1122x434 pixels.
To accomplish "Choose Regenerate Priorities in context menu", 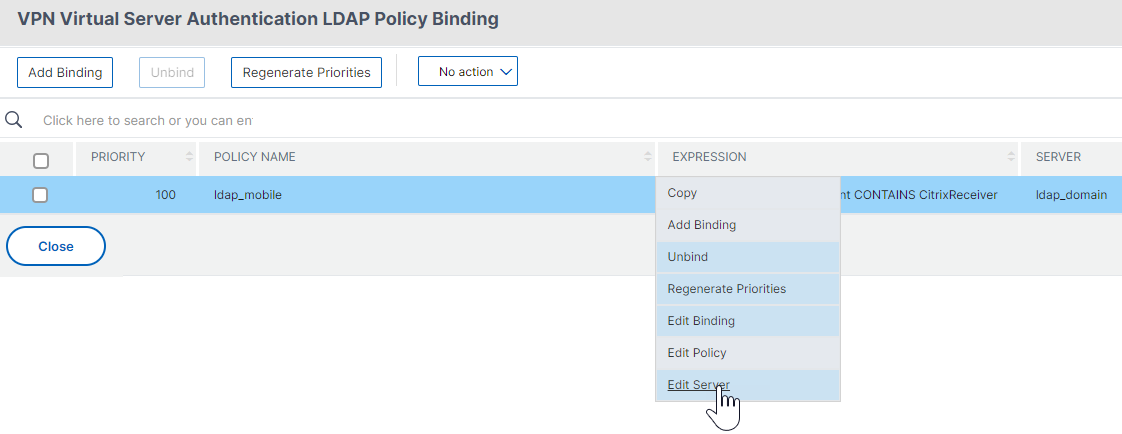I will coord(748,289).
